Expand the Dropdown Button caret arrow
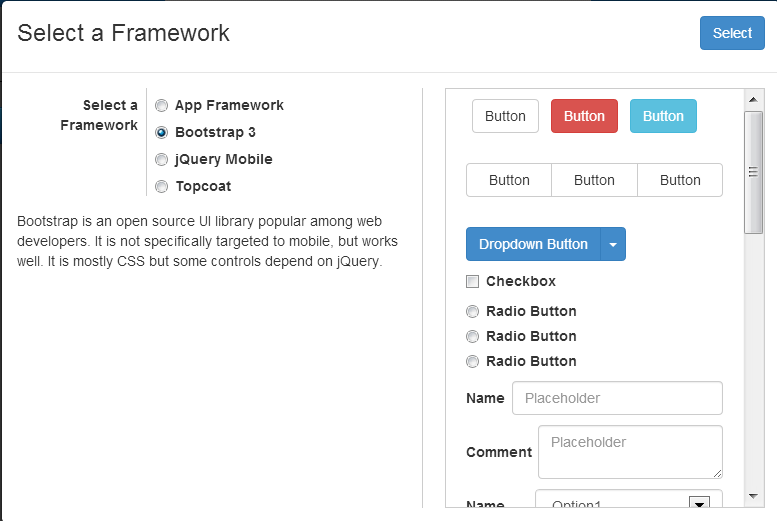 (613, 244)
